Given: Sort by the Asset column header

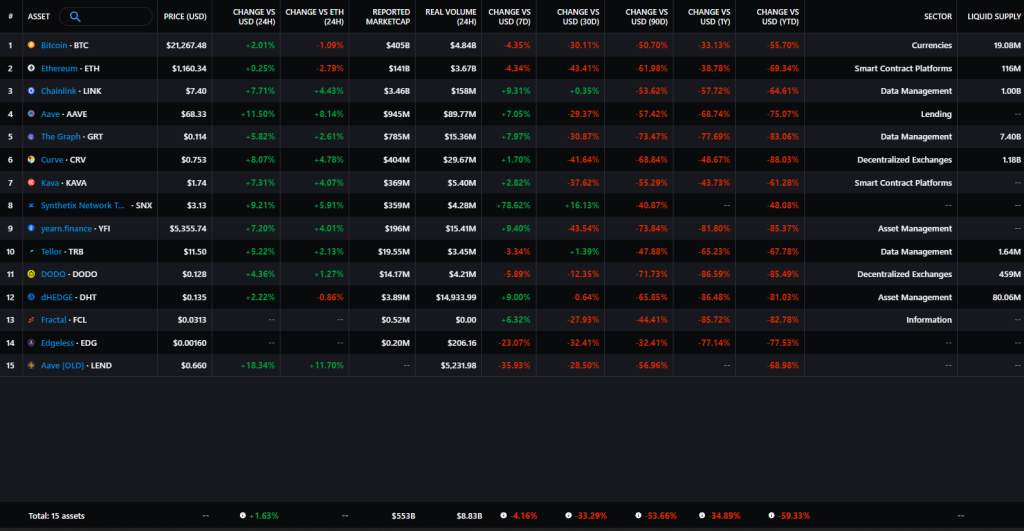Looking at the screenshot, I should click(x=39, y=16).
